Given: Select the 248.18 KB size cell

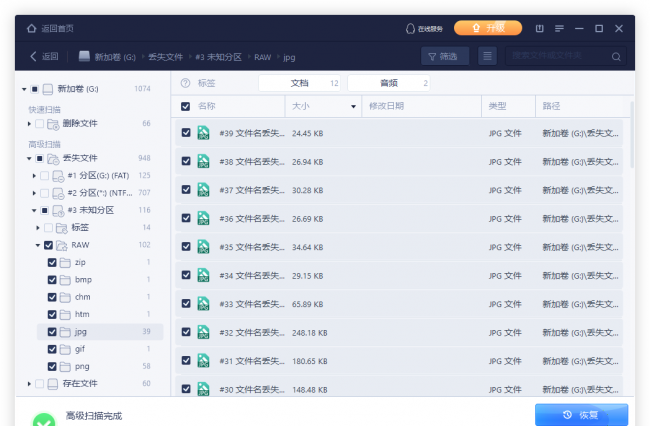Looking at the screenshot, I should (x=310, y=333).
